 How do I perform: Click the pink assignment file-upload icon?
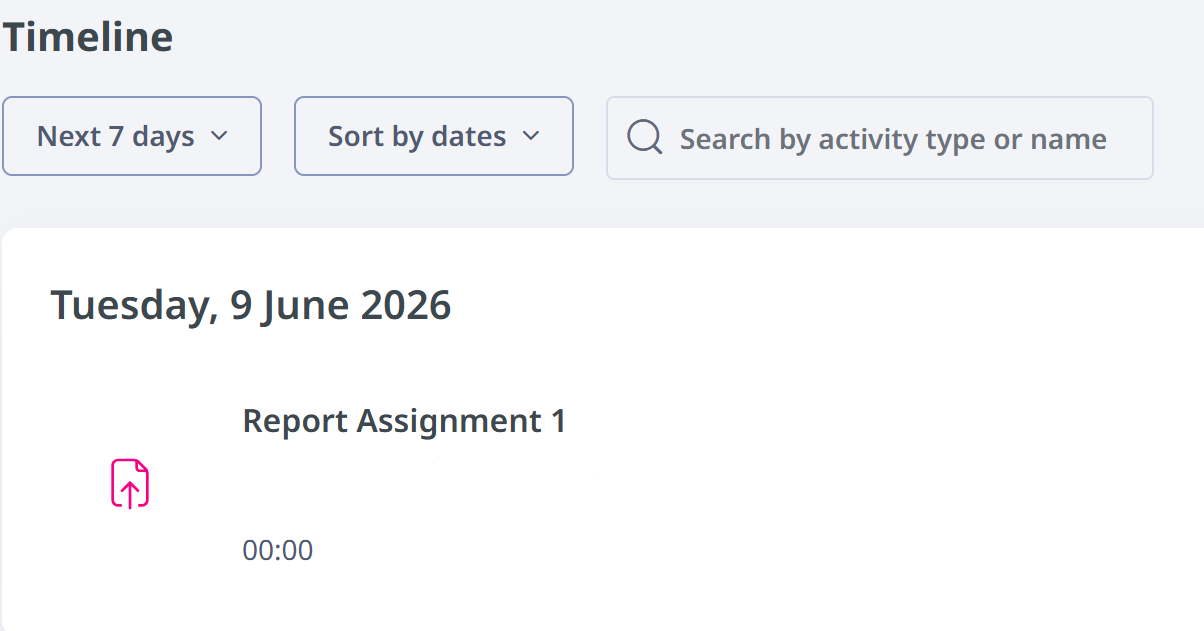pyautogui.click(x=130, y=484)
